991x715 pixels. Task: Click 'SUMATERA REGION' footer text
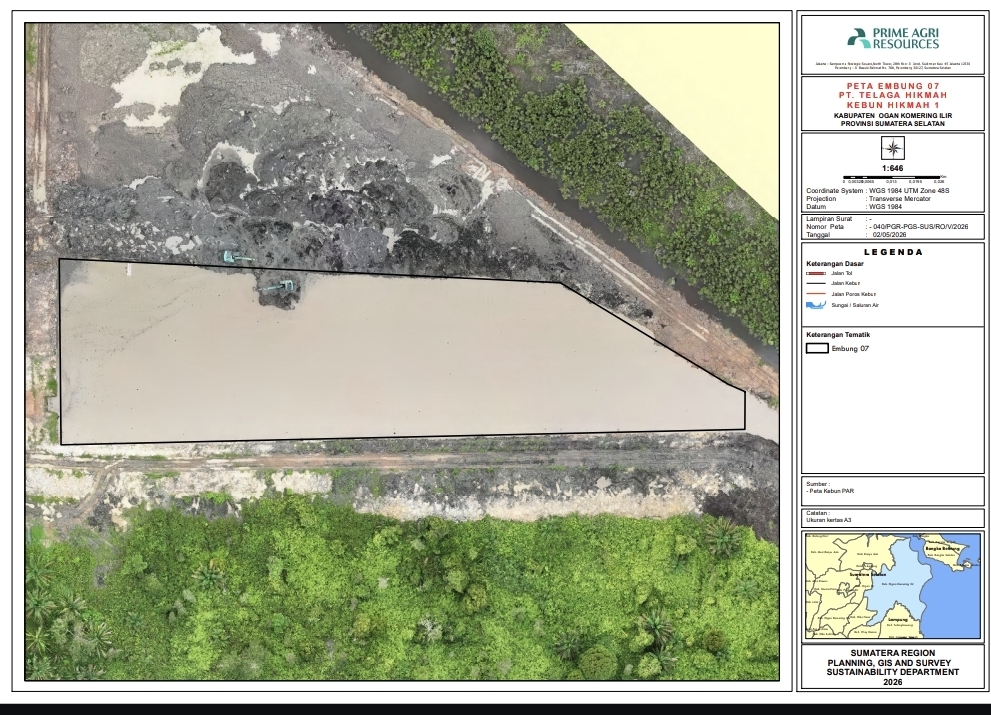pyautogui.click(x=892, y=653)
